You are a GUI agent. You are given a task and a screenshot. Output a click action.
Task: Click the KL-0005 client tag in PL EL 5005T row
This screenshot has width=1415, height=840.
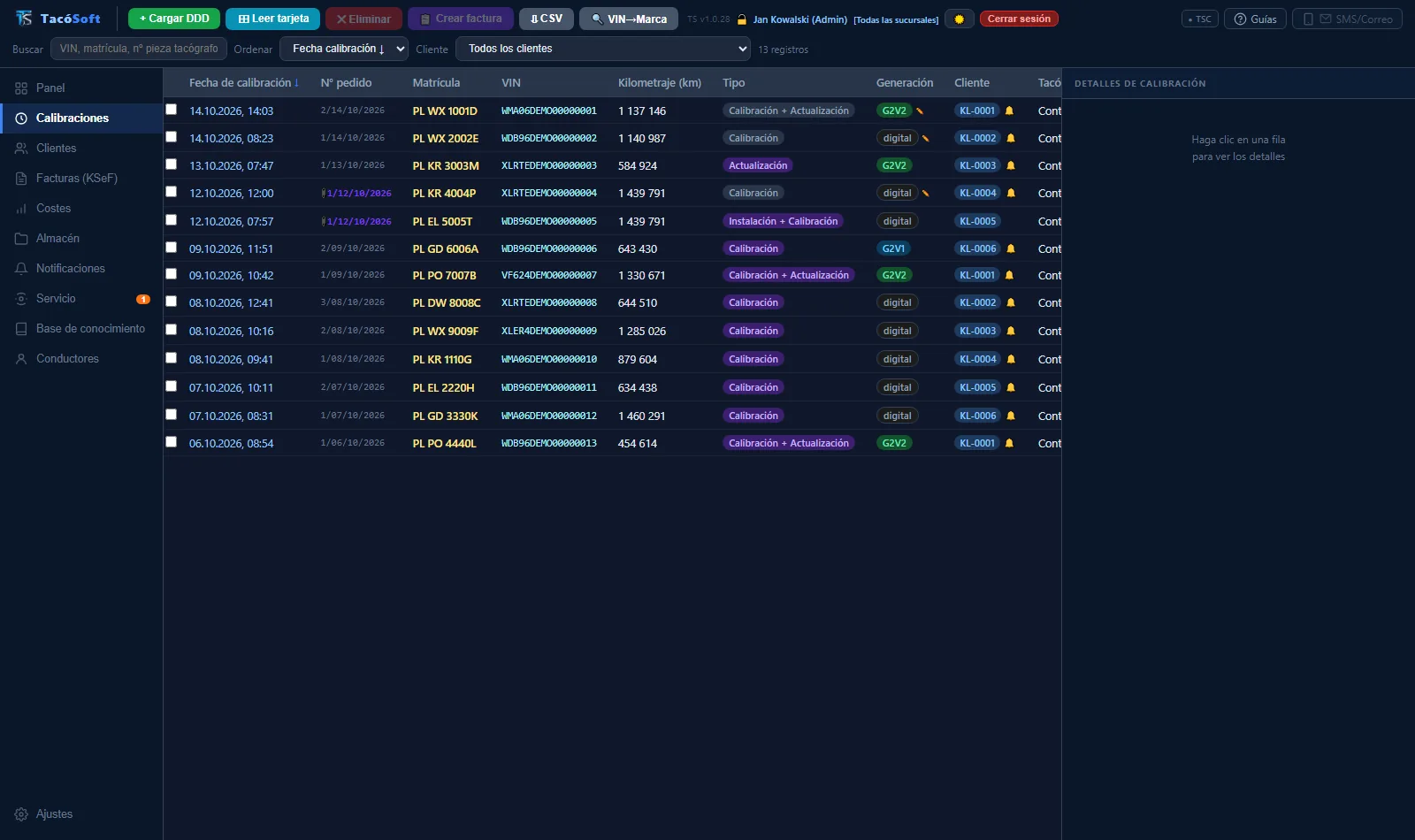978,221
